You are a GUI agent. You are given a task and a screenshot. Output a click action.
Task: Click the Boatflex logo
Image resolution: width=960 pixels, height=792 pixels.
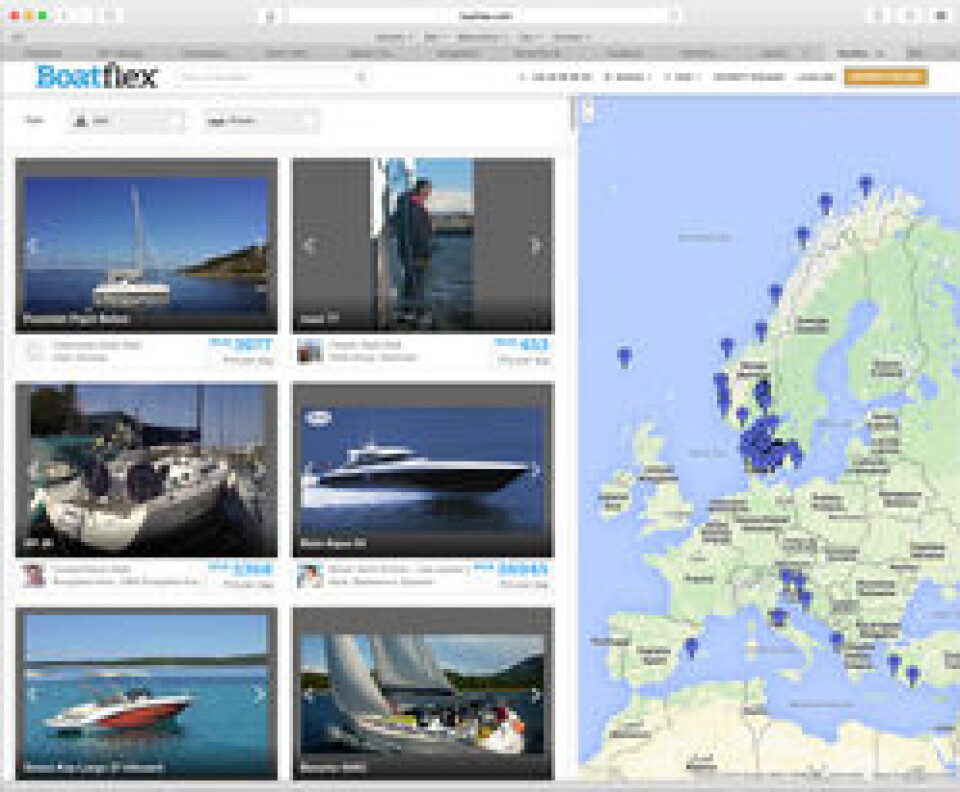pos(96,76)
